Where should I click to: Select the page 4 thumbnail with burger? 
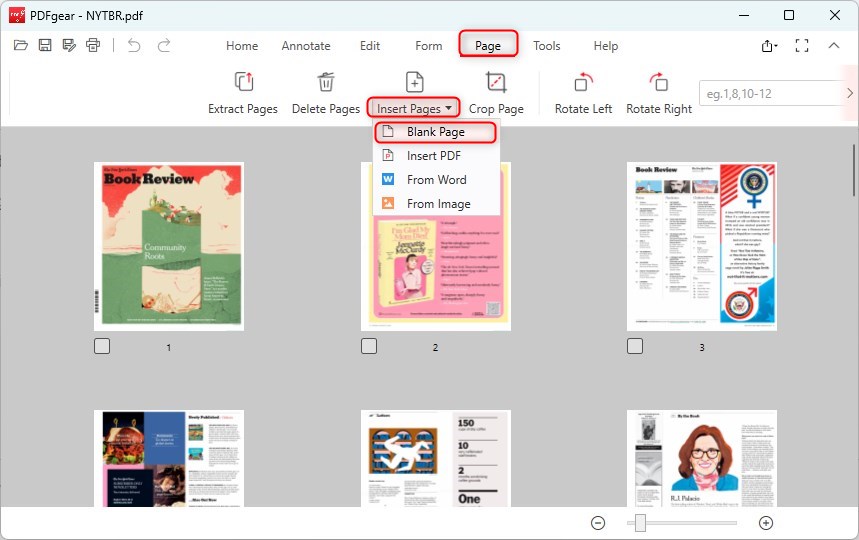169,458
